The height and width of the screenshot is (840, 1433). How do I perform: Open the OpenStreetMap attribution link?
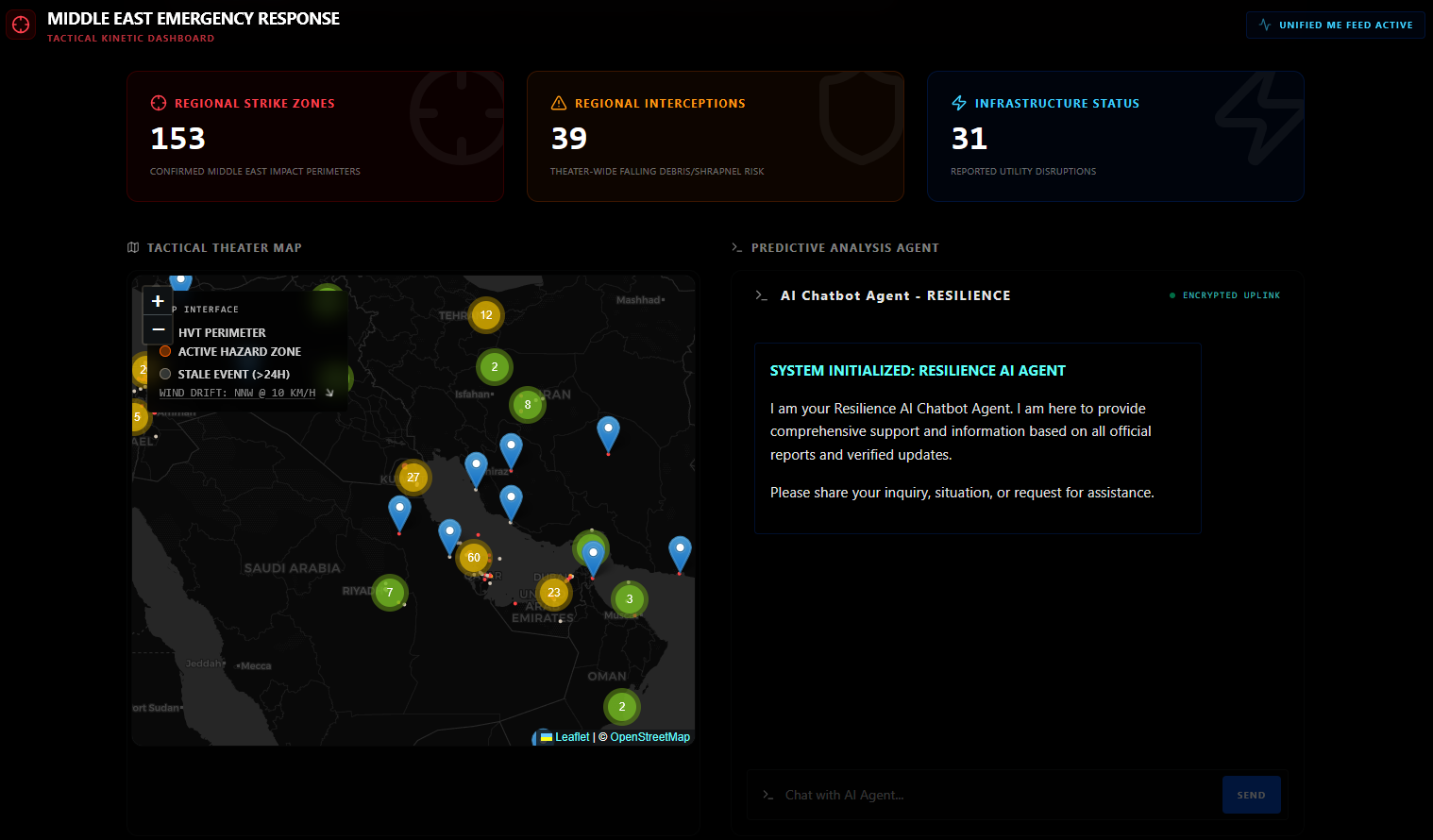pos(649,736)
